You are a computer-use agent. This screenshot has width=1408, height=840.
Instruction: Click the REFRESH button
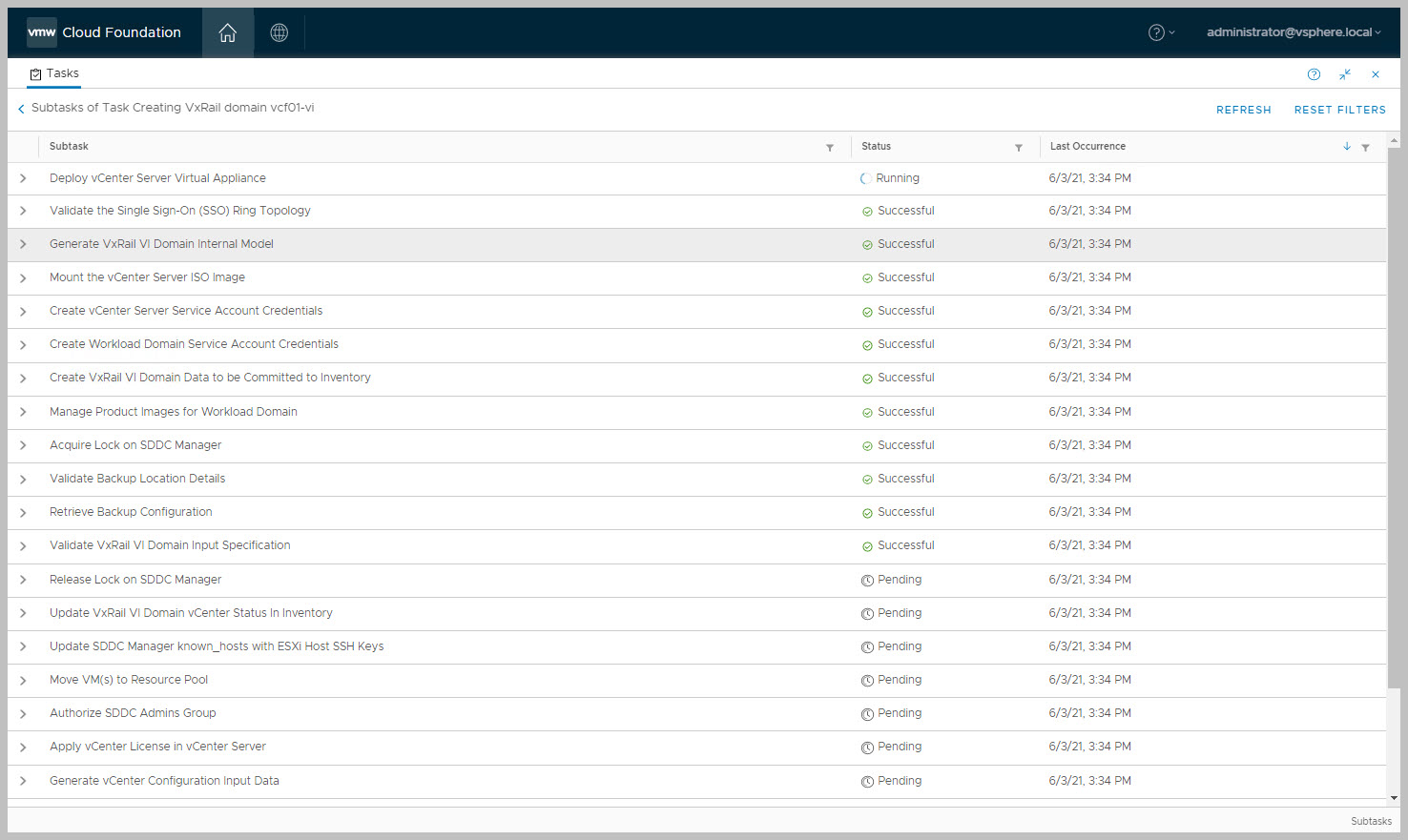point(1243,110)
